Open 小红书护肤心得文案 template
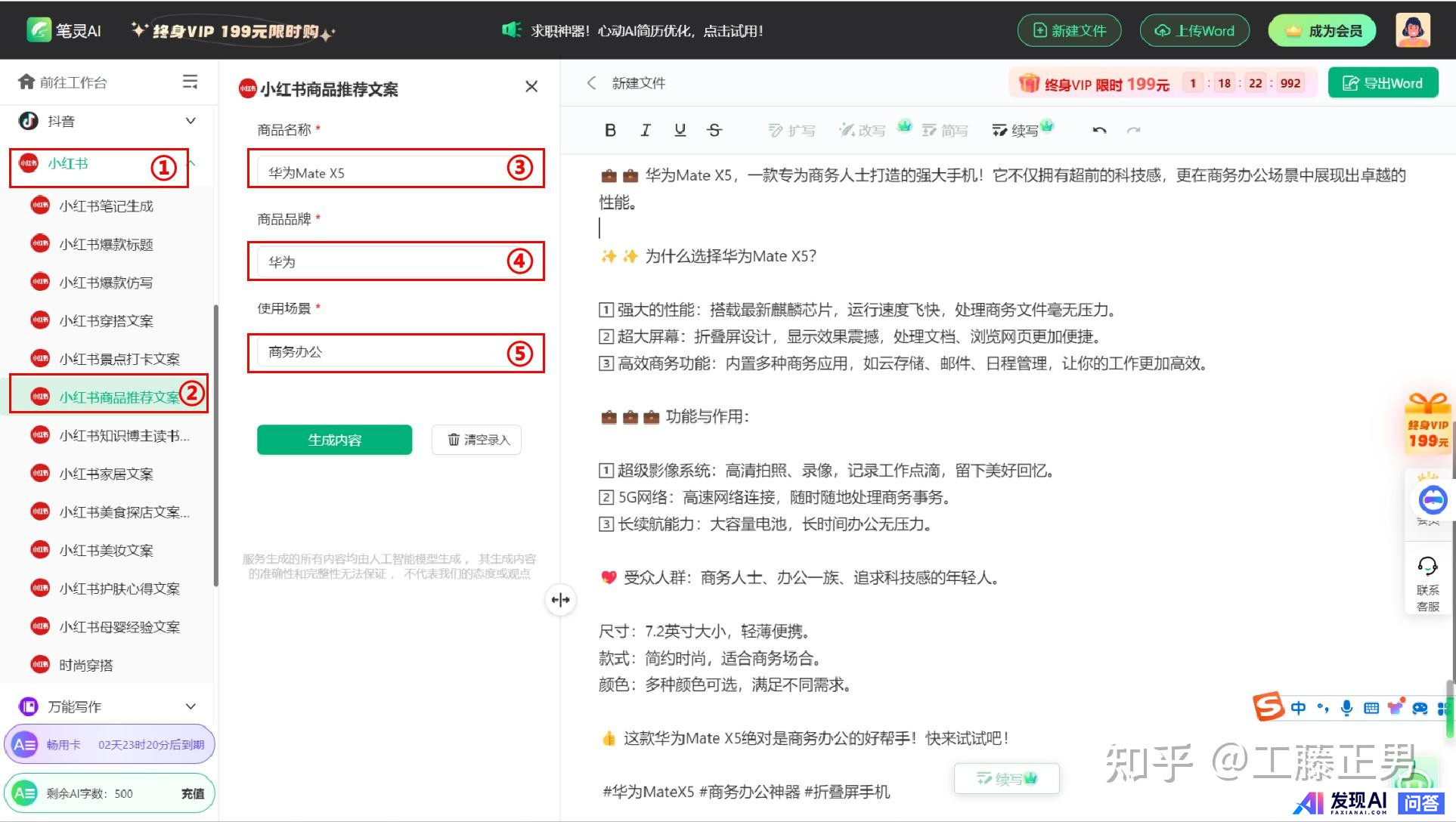Image resolution: width=1456 pixels, height=822 pixels. (x=119, y=589)
